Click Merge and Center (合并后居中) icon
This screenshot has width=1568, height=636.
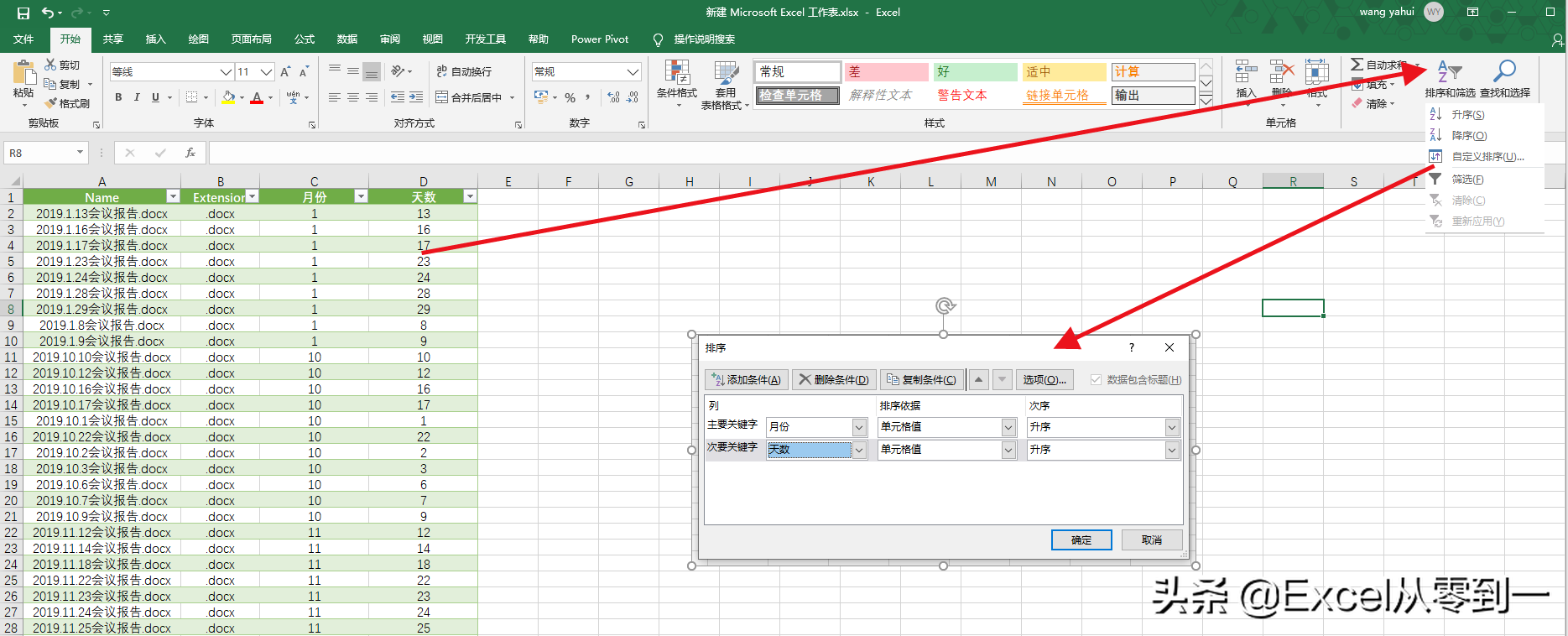tap(442, 97)
